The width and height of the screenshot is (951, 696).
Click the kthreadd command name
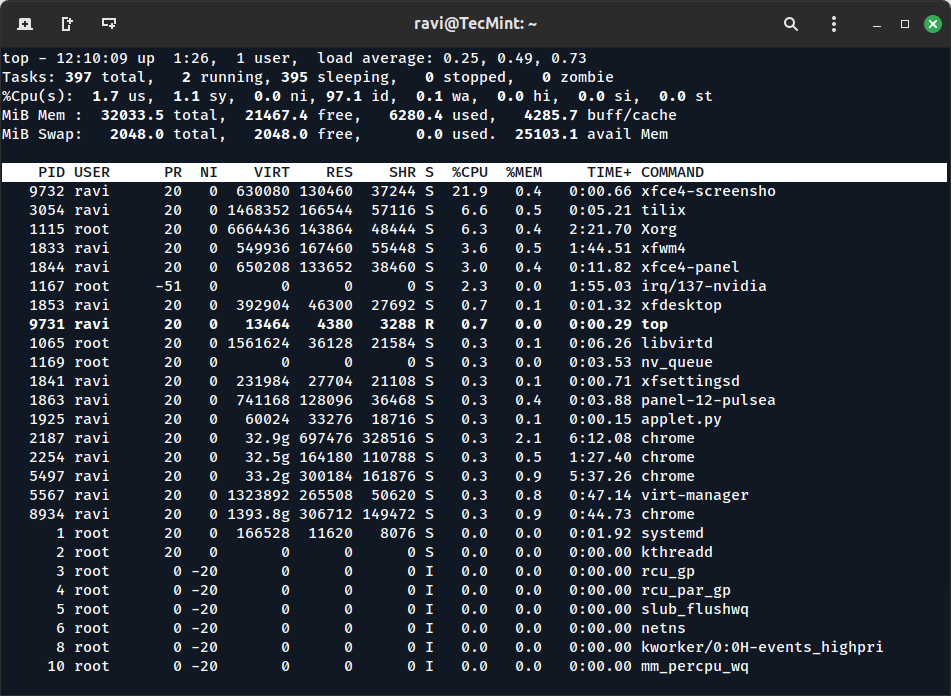coord(677,552)
